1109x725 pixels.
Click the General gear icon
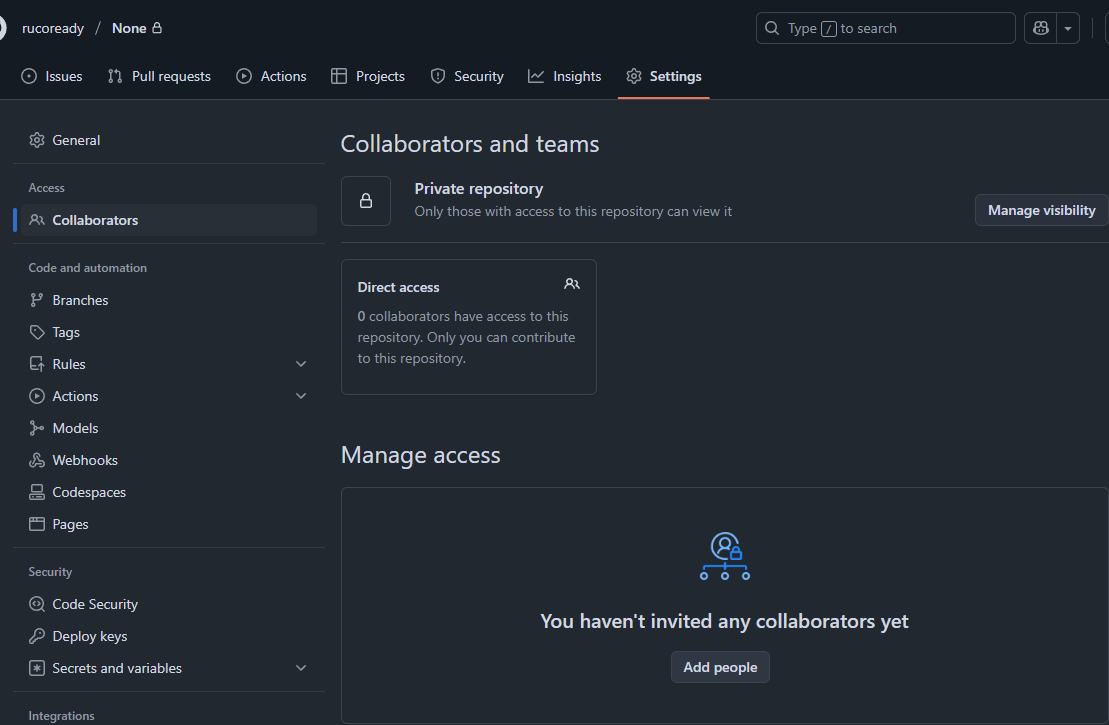(x=37, y=140)
